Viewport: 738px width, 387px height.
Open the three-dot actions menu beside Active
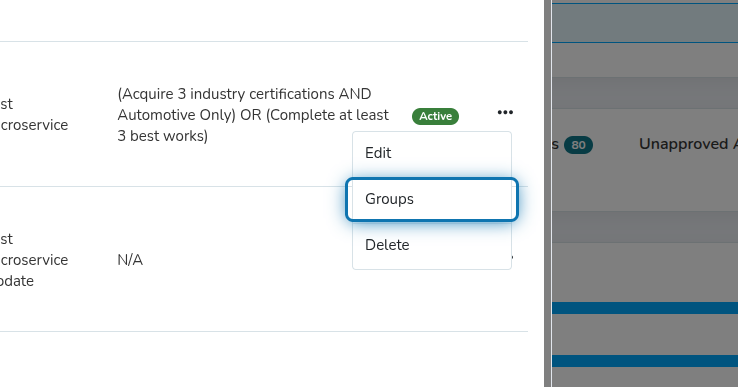click(505, 113)
